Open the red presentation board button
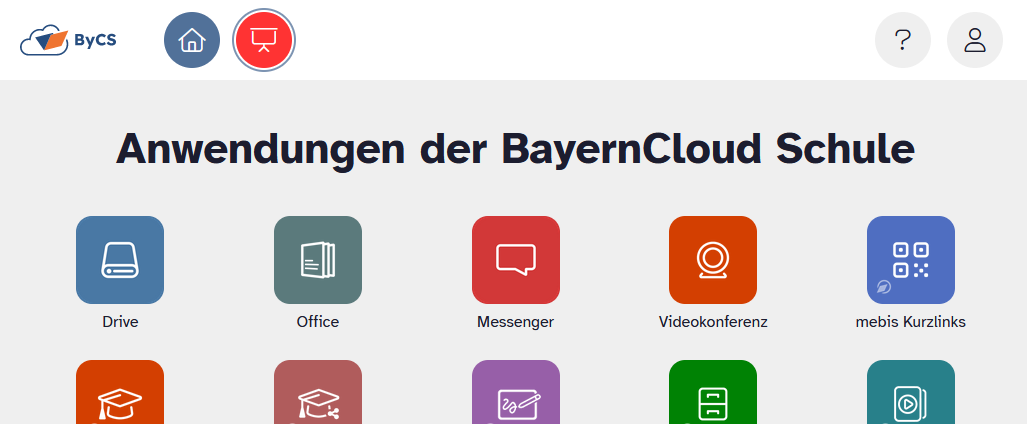Image resolution: width=1027 pixels, height=424 pixels. pyautogui.click(x=263, y=40)
